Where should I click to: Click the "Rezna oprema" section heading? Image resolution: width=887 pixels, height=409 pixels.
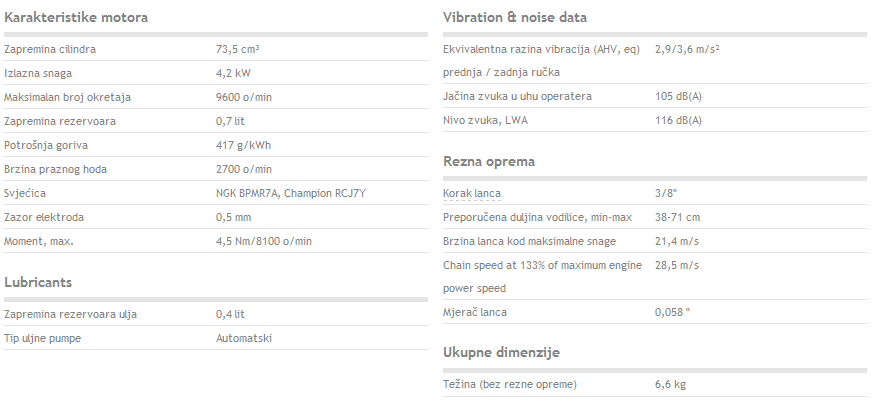click(489, 161)
